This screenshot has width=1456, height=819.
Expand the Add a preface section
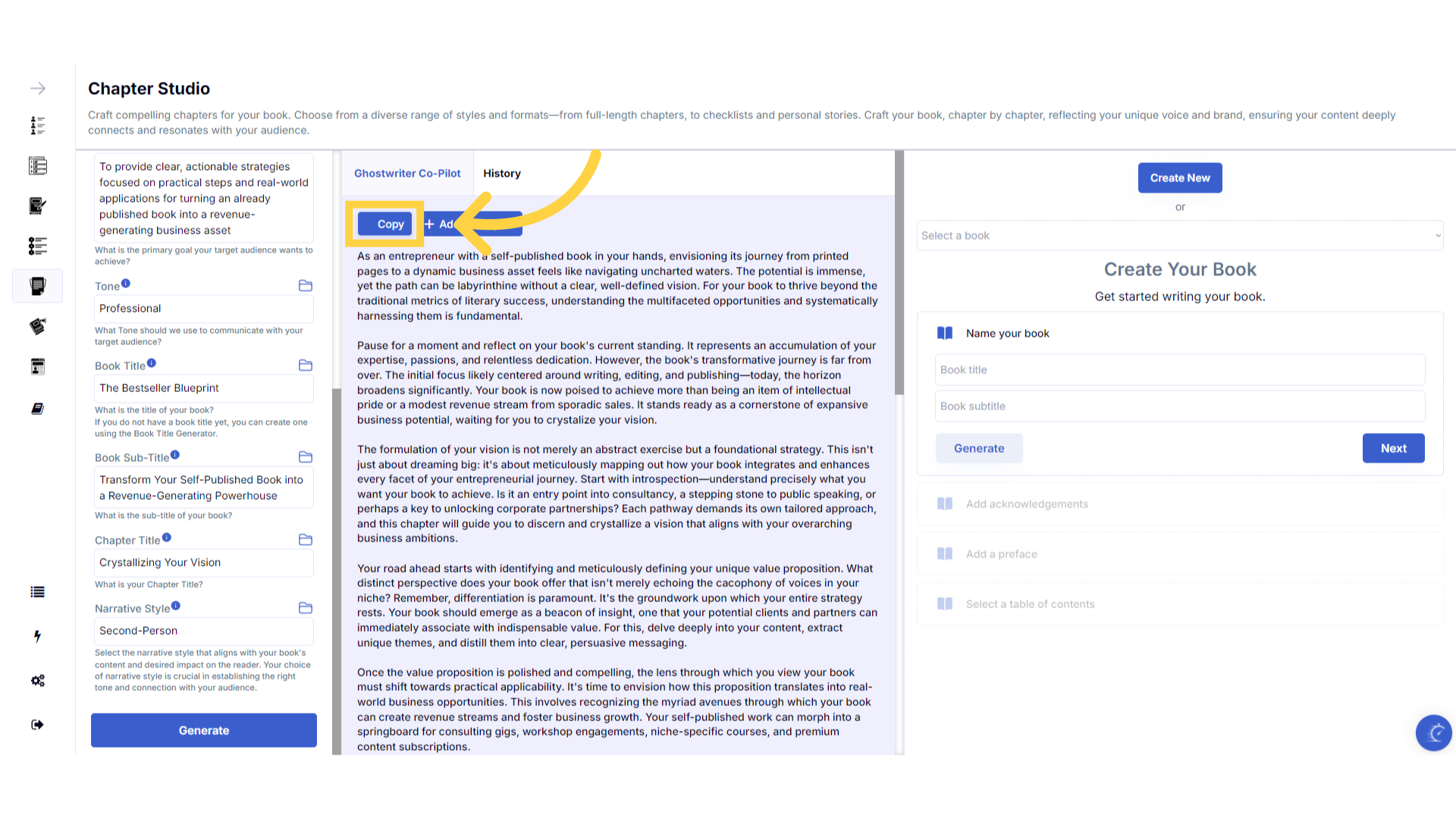(x=1001, y=554)
